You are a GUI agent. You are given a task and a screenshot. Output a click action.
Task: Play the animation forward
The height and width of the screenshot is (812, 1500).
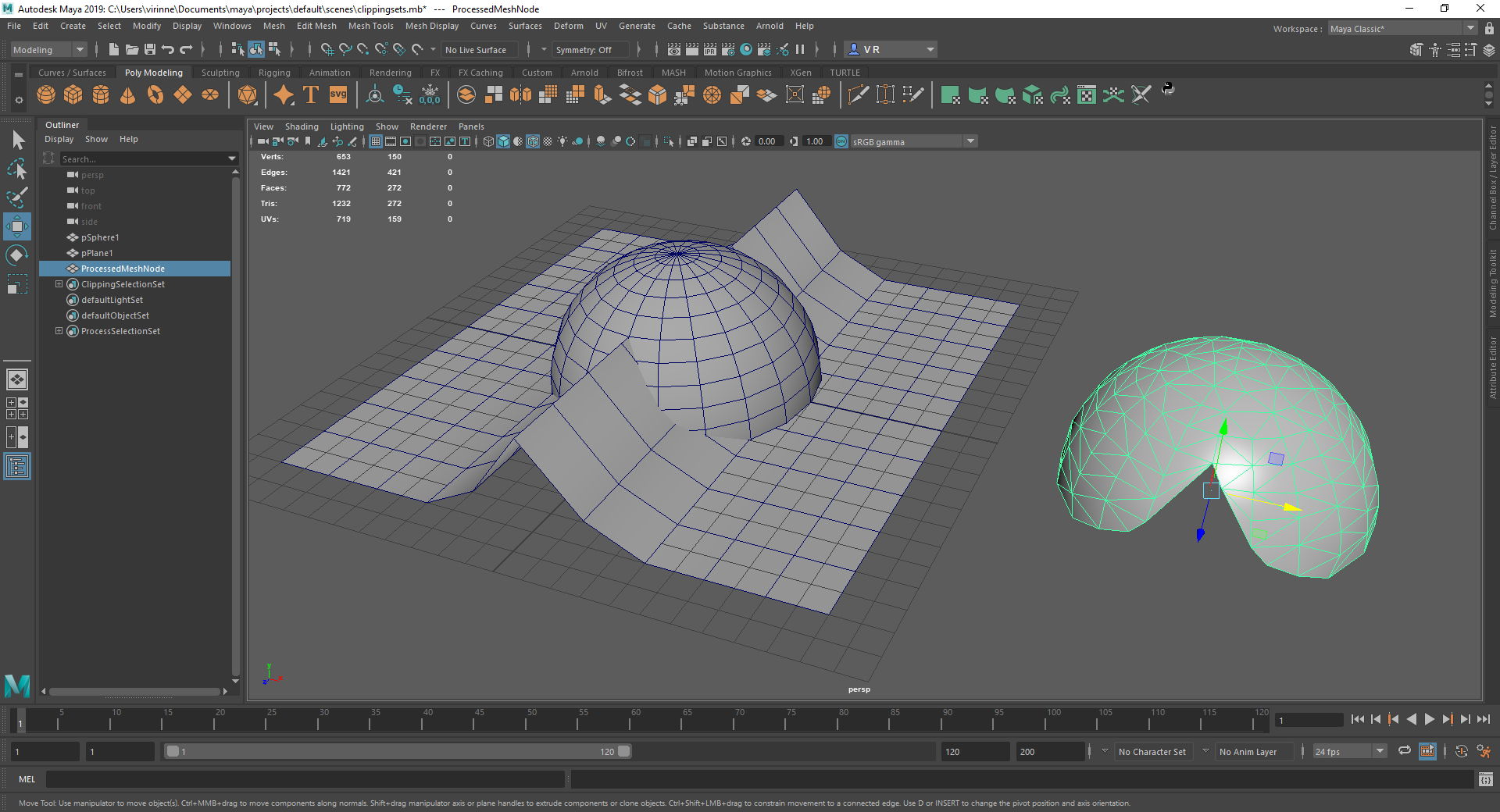point(1429,720)
